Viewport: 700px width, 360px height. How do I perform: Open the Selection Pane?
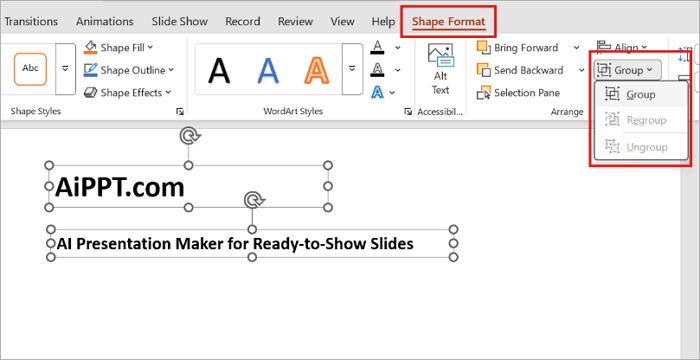(x=518, y=93)
